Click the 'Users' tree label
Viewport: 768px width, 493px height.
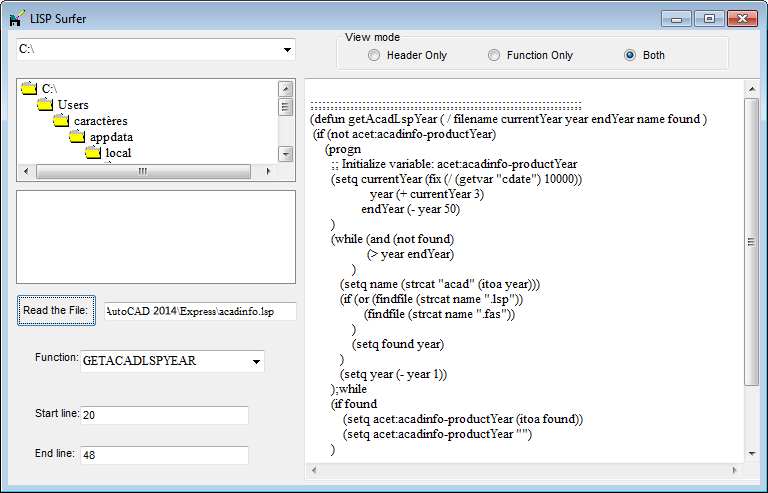pyautogui.click(x=73, y=105)
